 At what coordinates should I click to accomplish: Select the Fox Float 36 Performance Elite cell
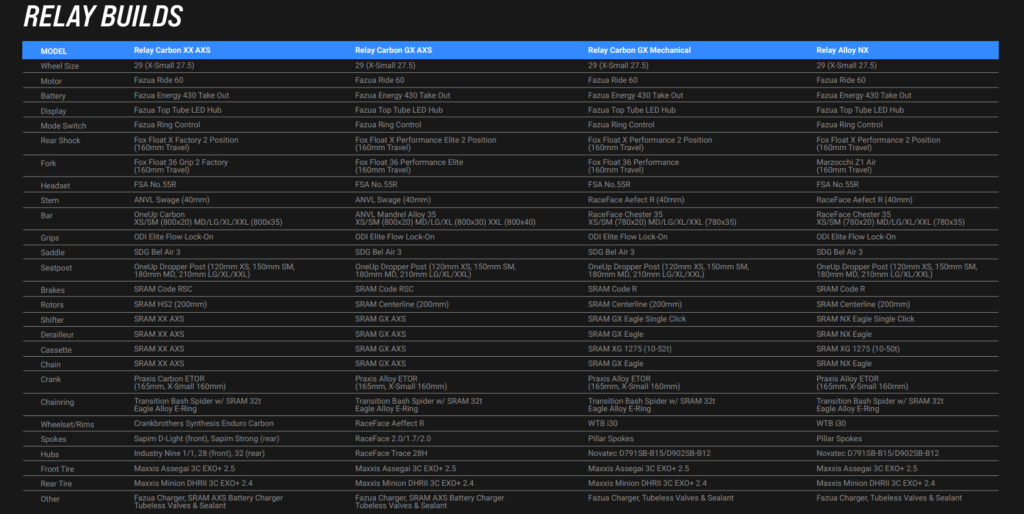click(x=409, y=166)
